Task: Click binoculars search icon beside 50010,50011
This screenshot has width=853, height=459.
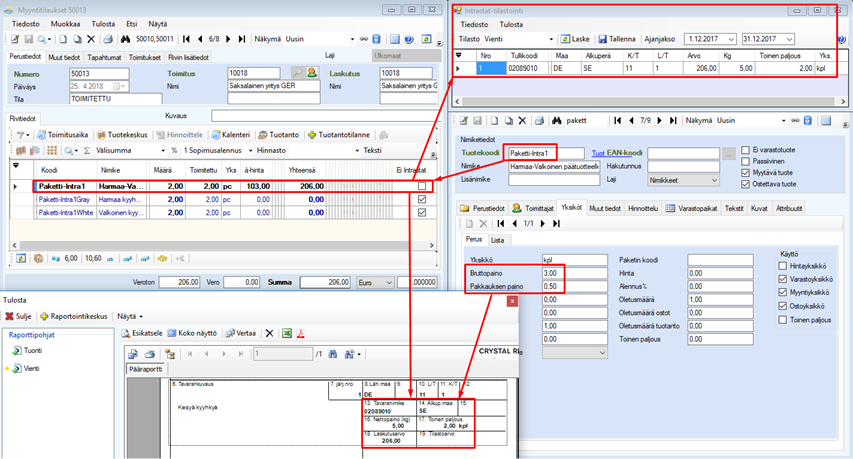Action: [126, 39]
